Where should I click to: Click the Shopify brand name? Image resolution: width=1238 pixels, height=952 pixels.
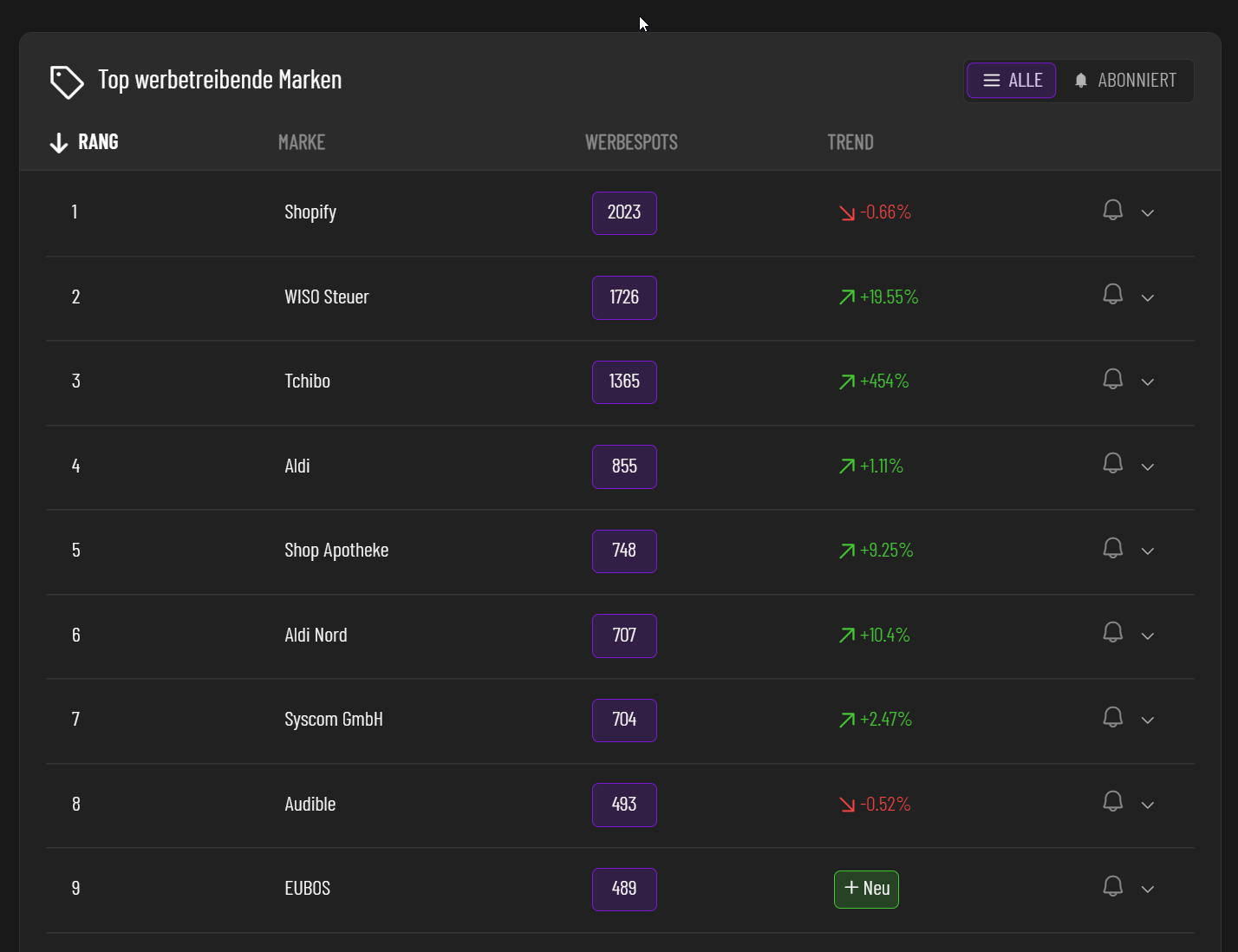pos(310,212)
